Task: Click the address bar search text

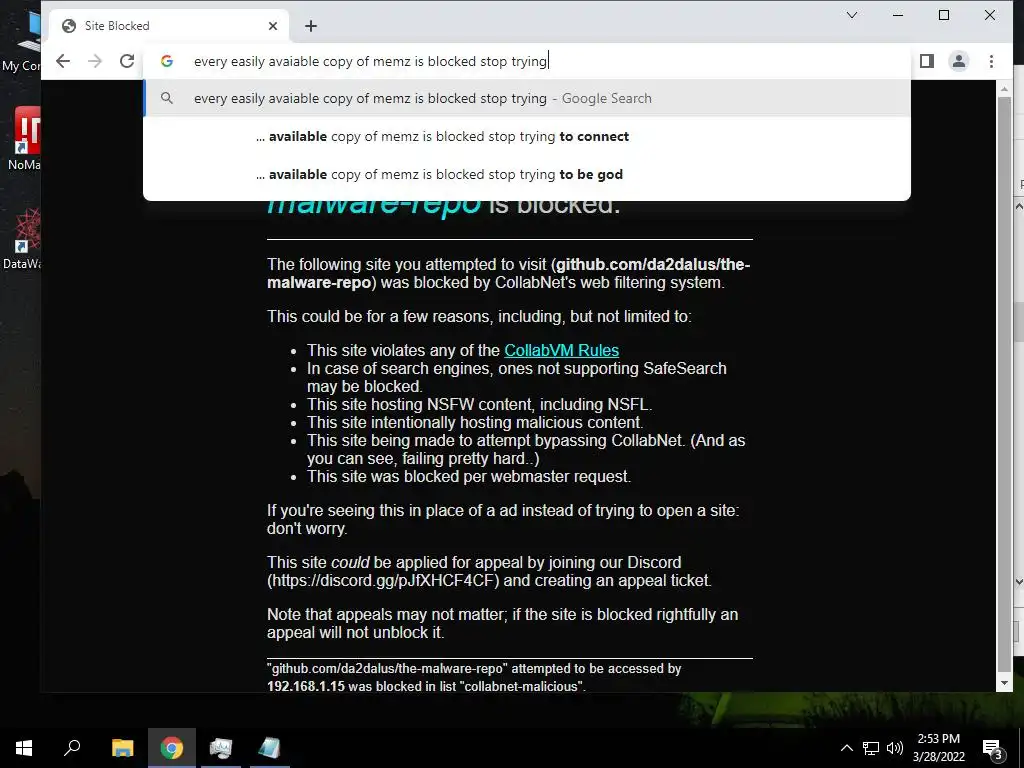Action: pyautogui.click(x=370, y=61)
